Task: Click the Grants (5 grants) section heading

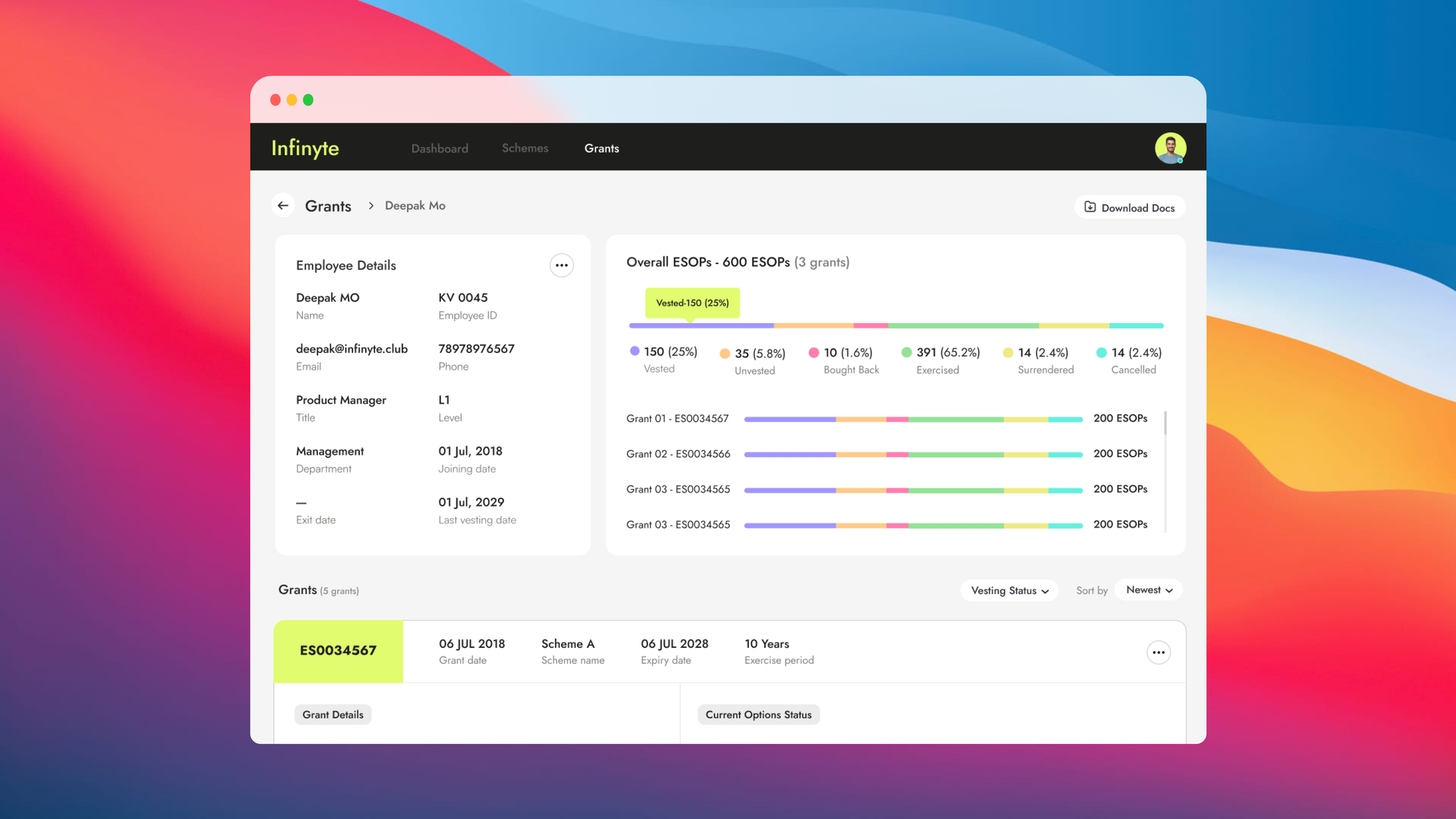Action: [318, 590]
